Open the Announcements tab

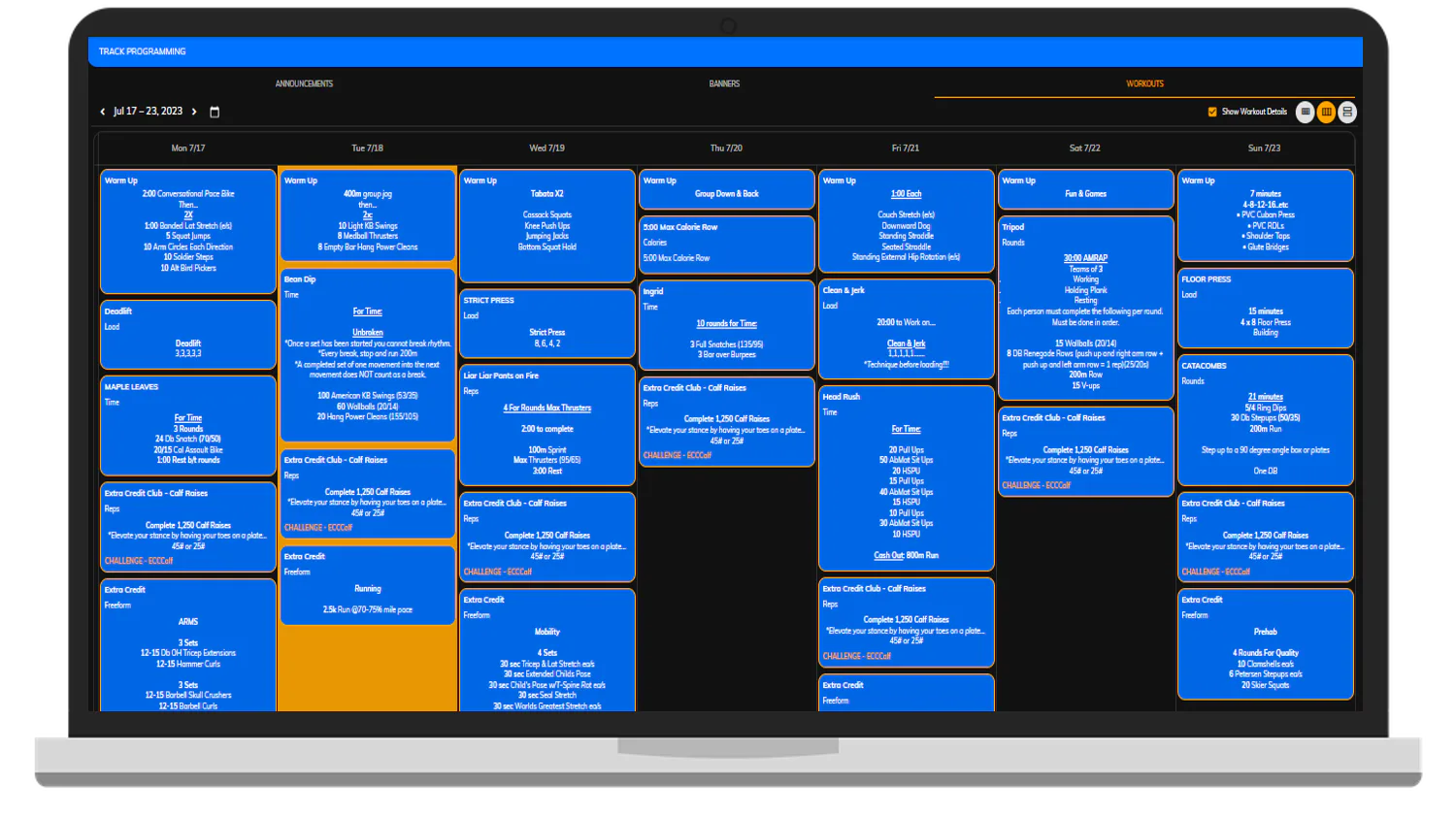[x=304, y=83]
